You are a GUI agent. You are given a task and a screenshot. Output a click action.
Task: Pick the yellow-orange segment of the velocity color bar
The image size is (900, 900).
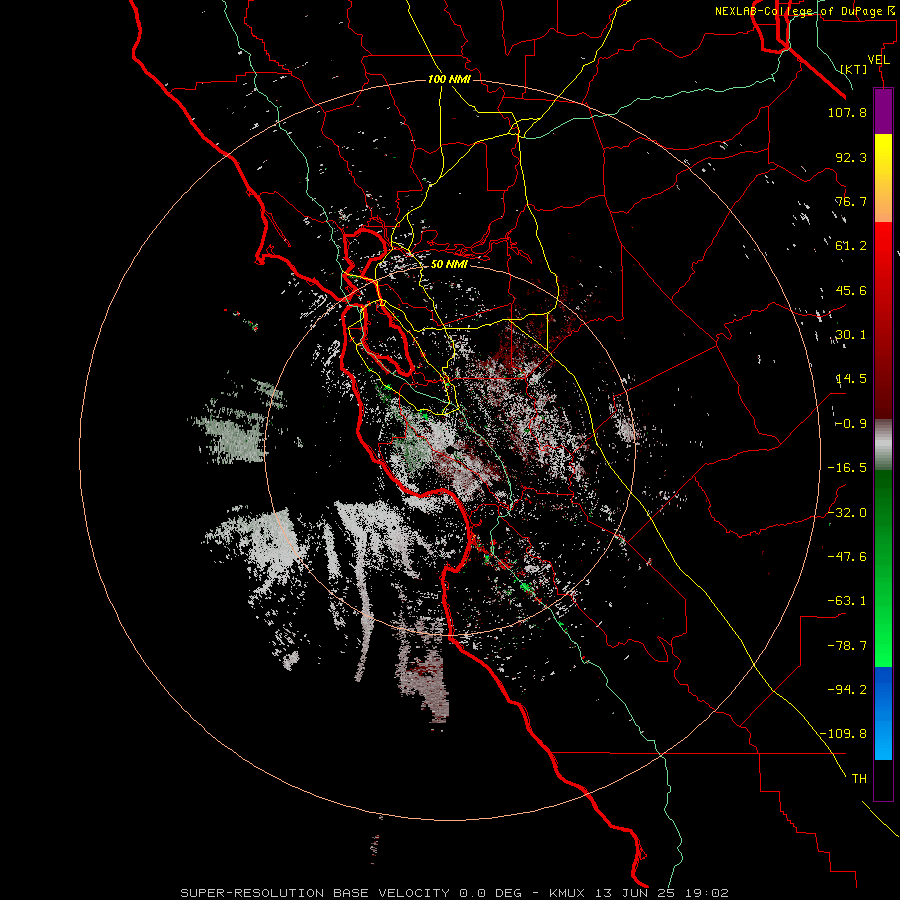tap(883, 178)
